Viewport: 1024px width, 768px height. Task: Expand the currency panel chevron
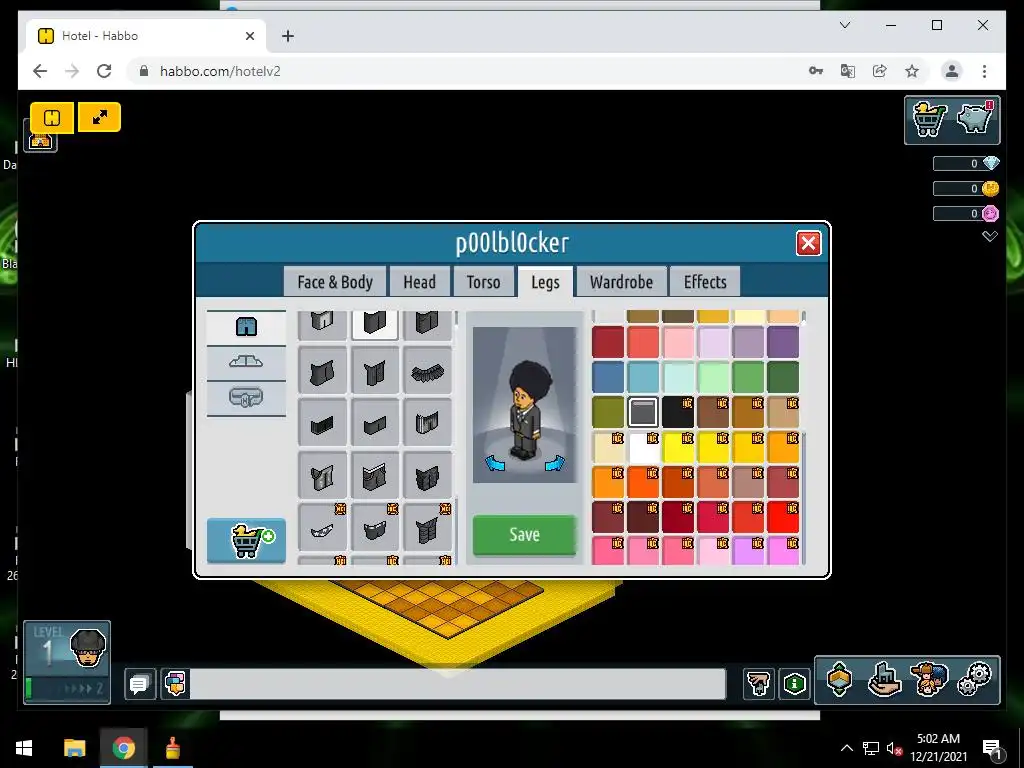point(990,236)
